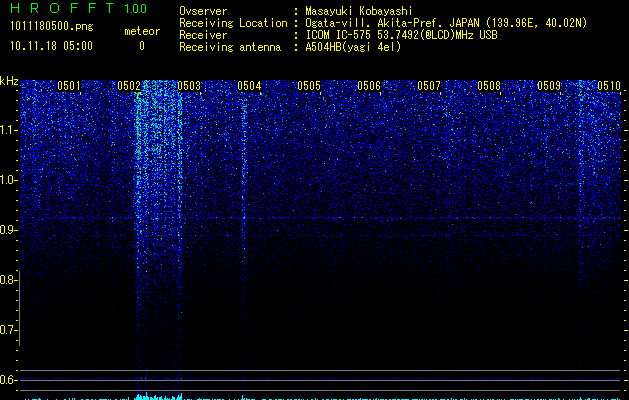The width and height of the screenshot is (629, 400).
Task: Click the 0502 time marker
Action: 129,85
